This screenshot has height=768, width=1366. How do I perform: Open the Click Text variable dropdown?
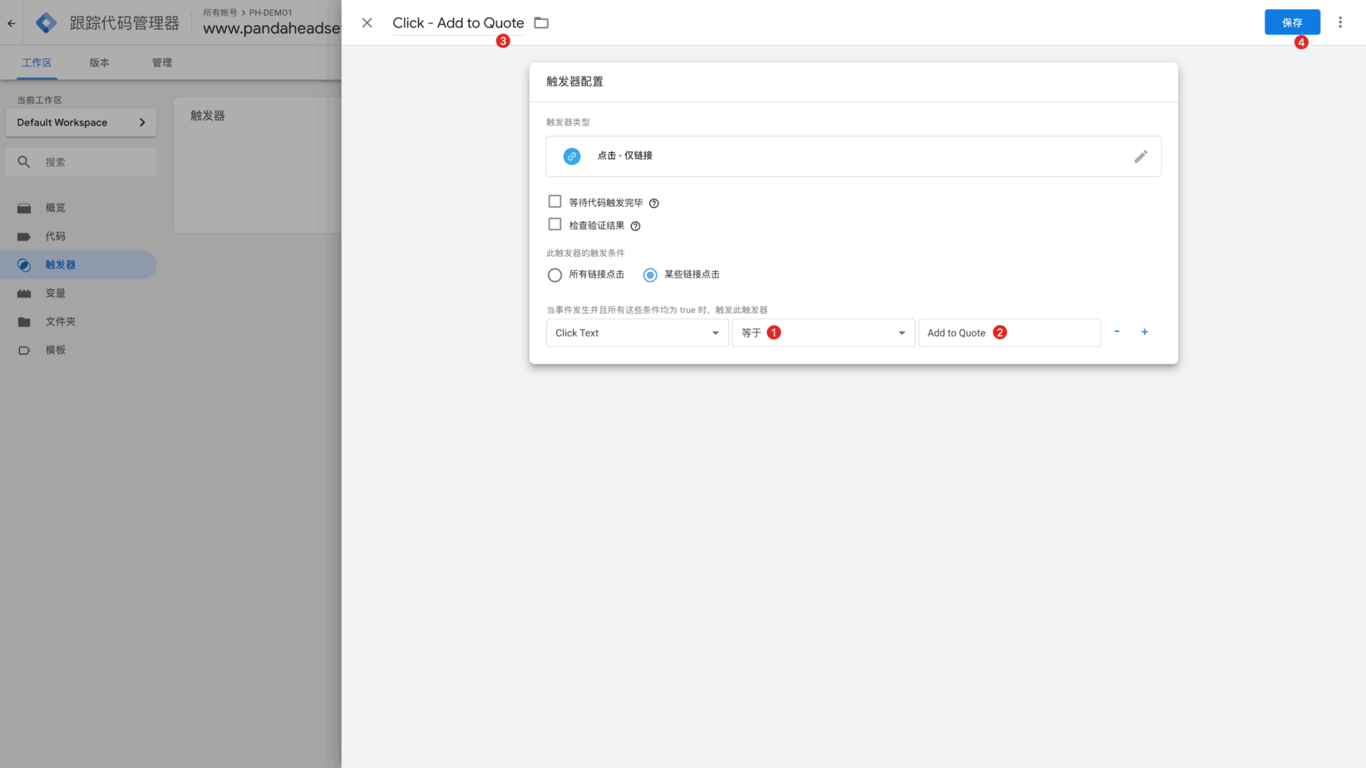click(637, 333)
